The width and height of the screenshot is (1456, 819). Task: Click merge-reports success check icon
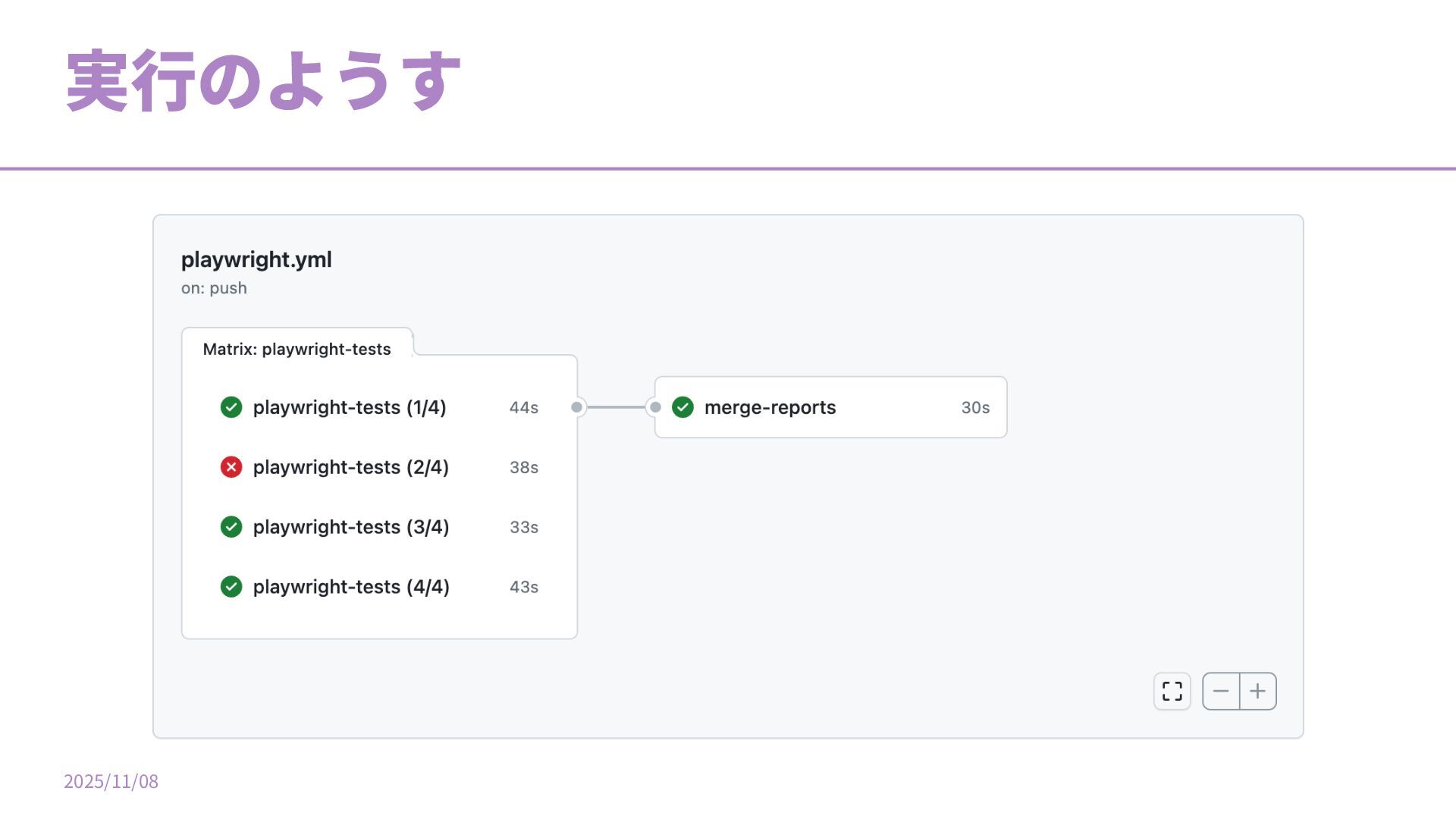[682, 407]
